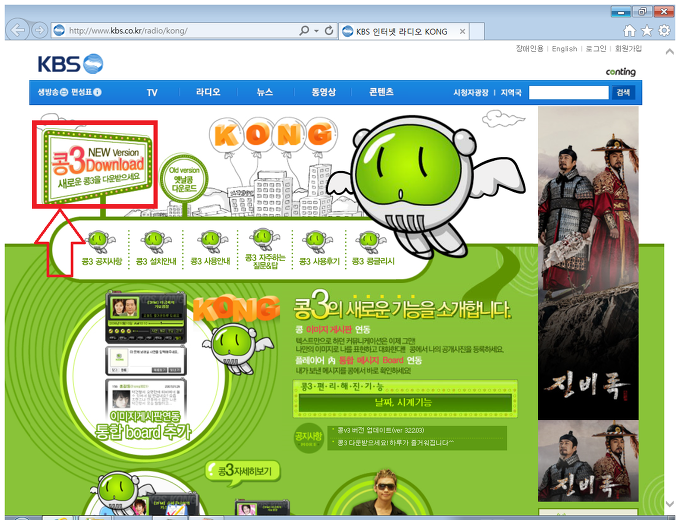Click the 날짜, 시계기능 banner
The height and width of the screenshot is (520, 680).
[x=405, y=402]
